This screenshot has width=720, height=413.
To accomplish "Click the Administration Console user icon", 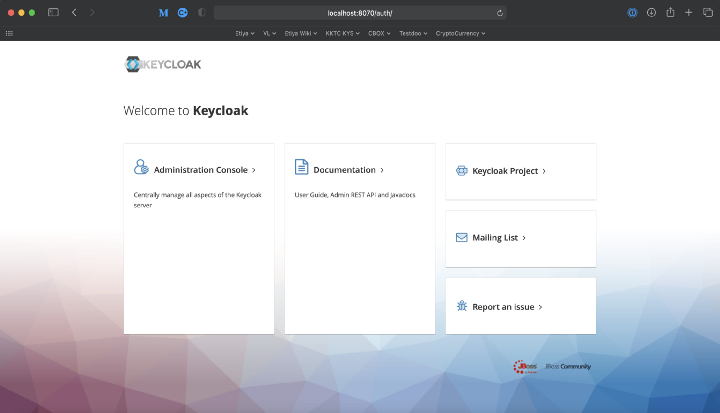I will point(141,167).
